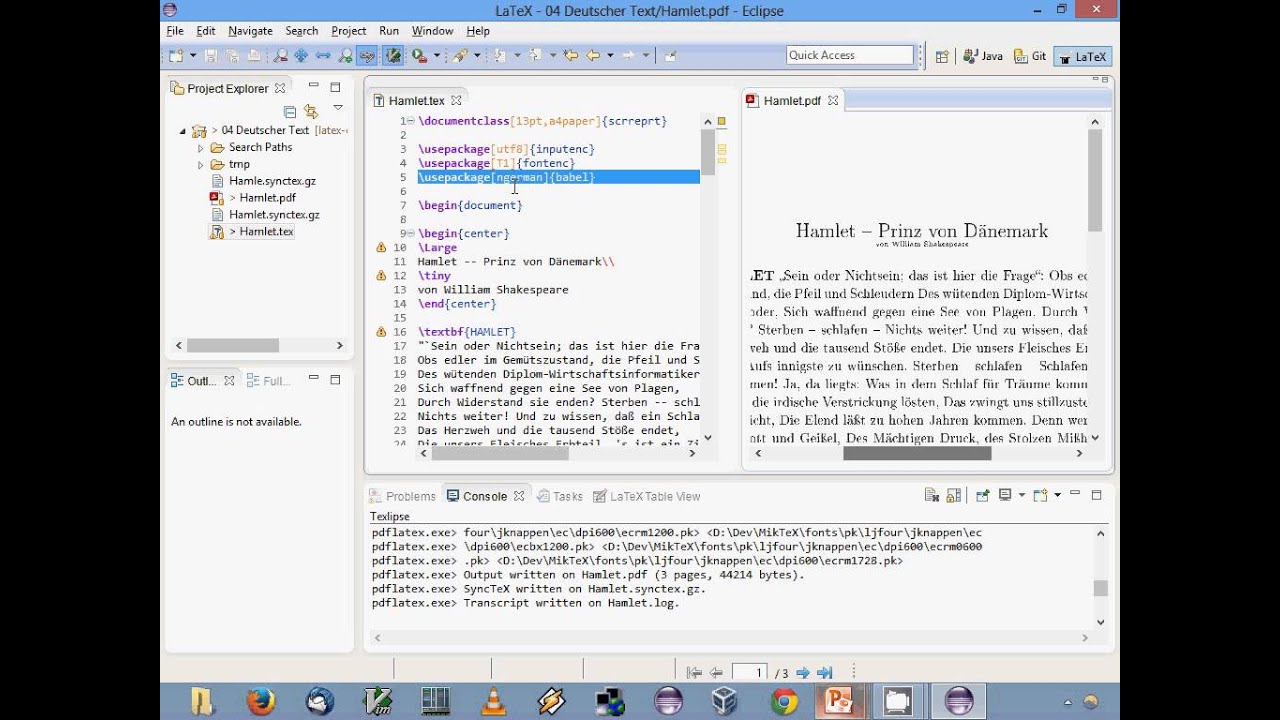Click the Open Perspective icon
1280x720 pixels.
[x=941, y=56]
